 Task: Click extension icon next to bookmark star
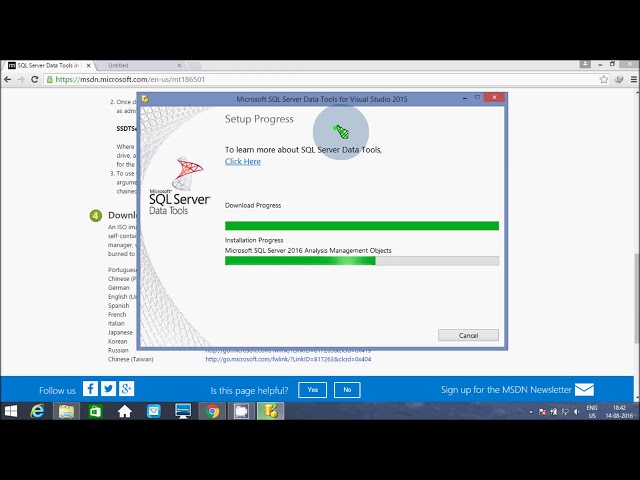coord(619,80)
